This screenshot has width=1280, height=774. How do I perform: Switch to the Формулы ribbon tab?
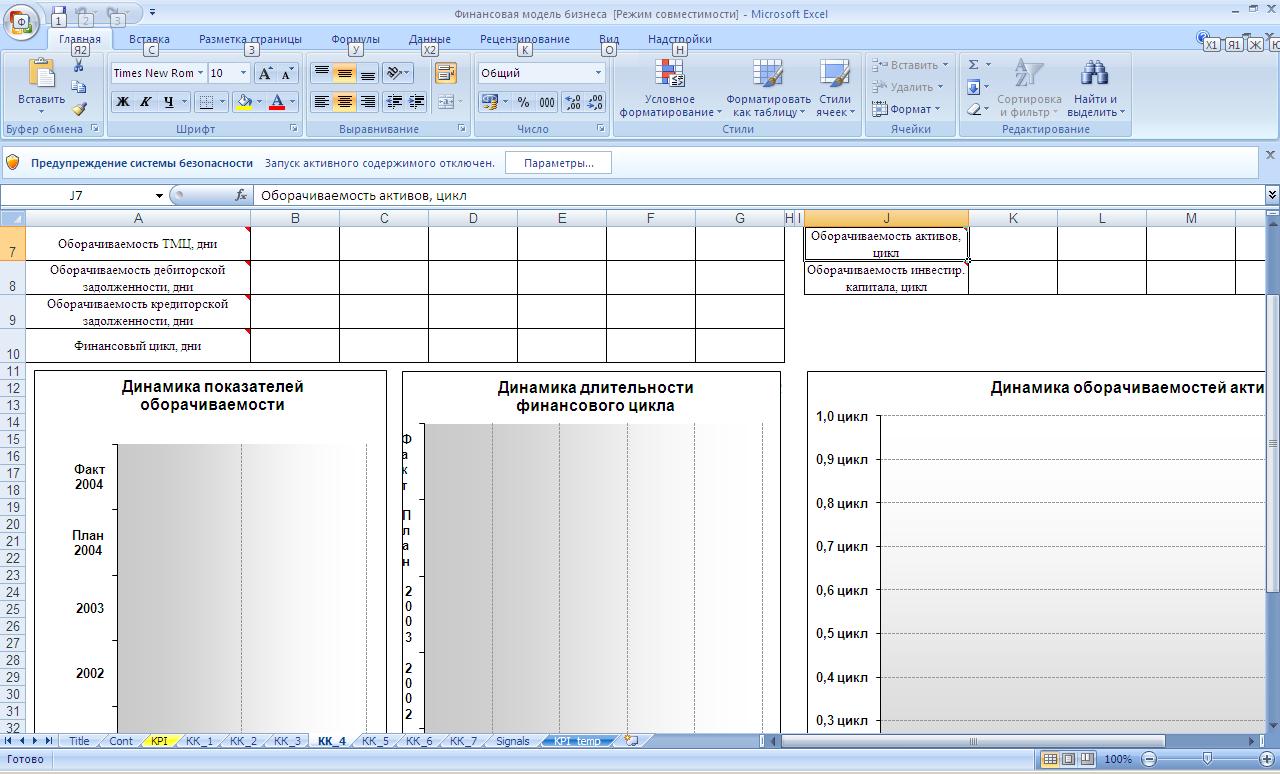[355, 39]
